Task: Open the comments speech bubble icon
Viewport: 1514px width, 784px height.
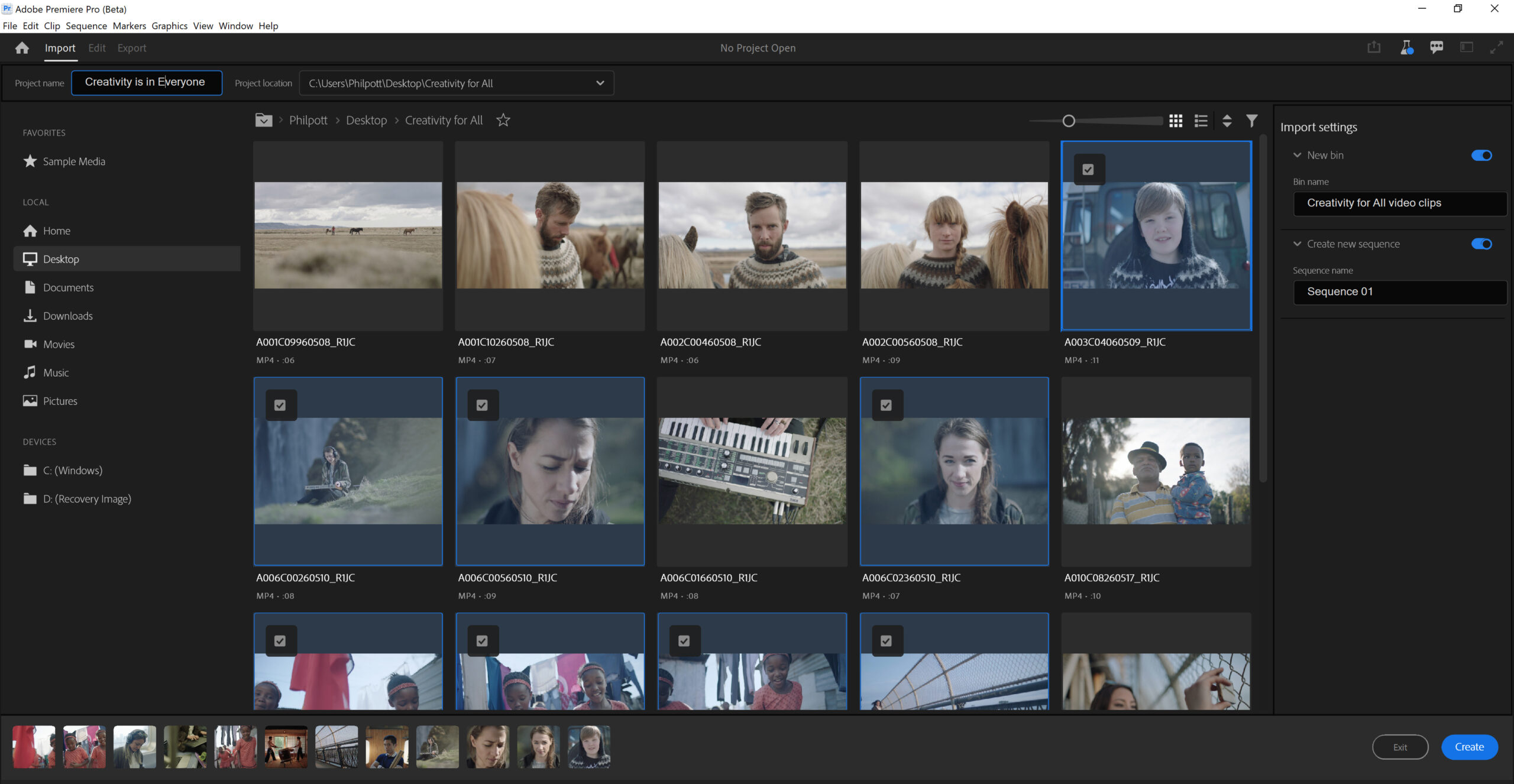Action: (1437, 47)
